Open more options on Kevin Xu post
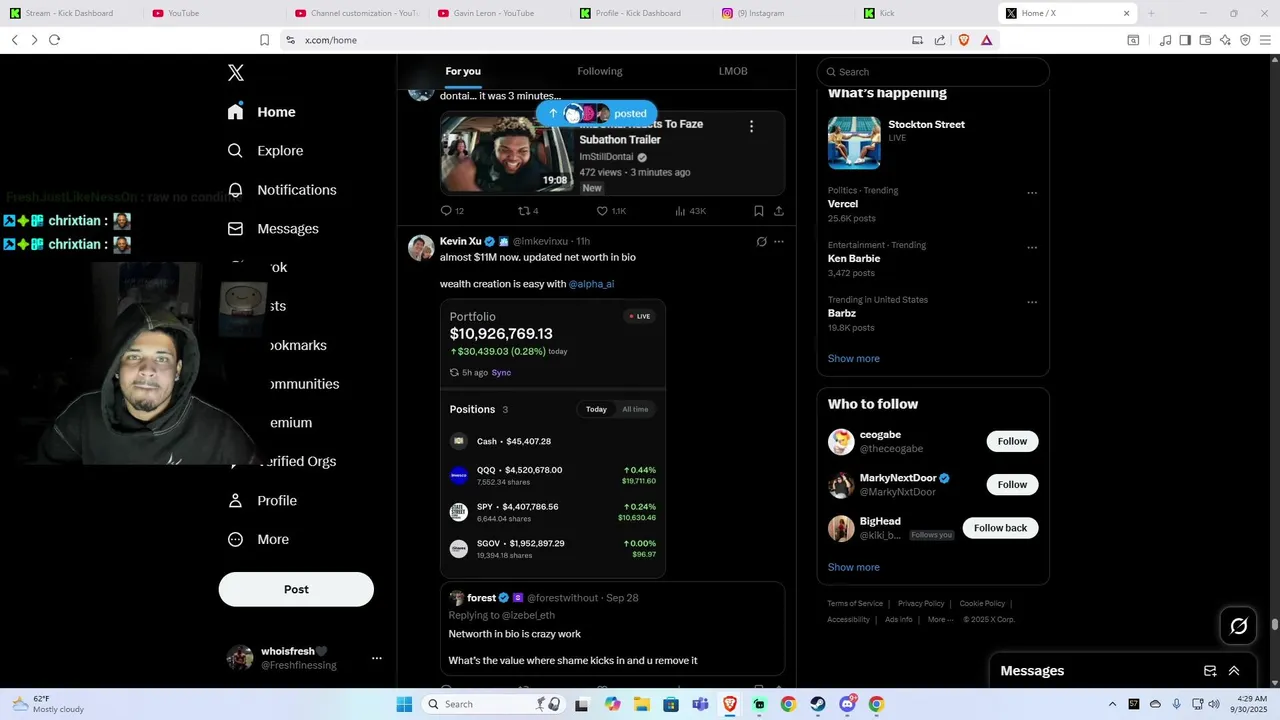This screenshot has height=720, width=1280. click(x=779, y=242)
